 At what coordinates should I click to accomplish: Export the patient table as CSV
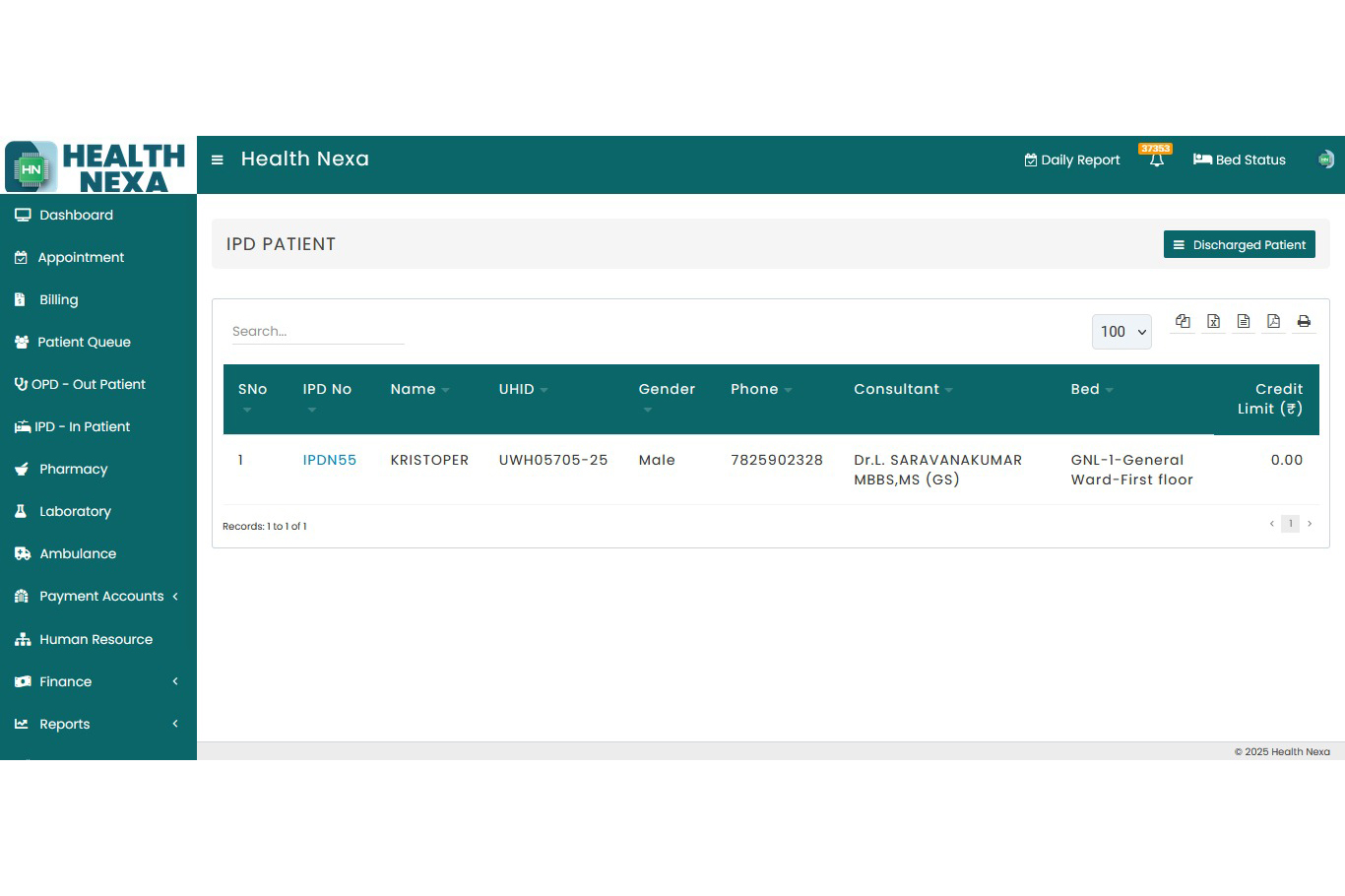(1244, 322)
